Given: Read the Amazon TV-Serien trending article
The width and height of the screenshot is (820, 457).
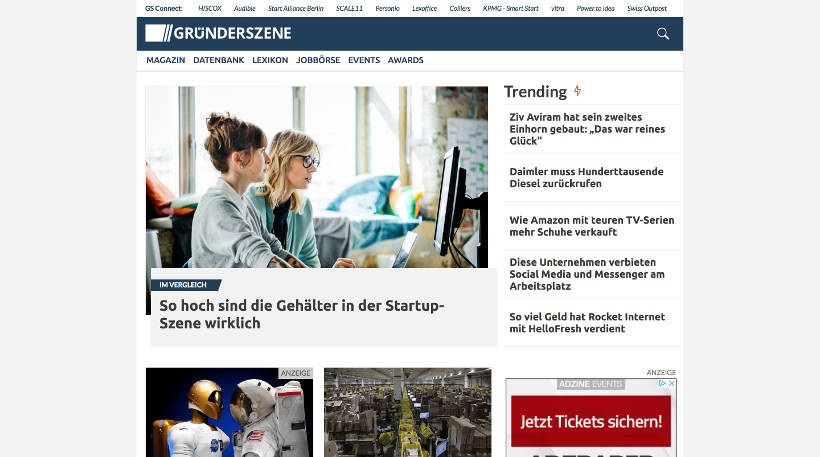Looking at the screenshot, I should pyautogui.click(x=591, y=226).
